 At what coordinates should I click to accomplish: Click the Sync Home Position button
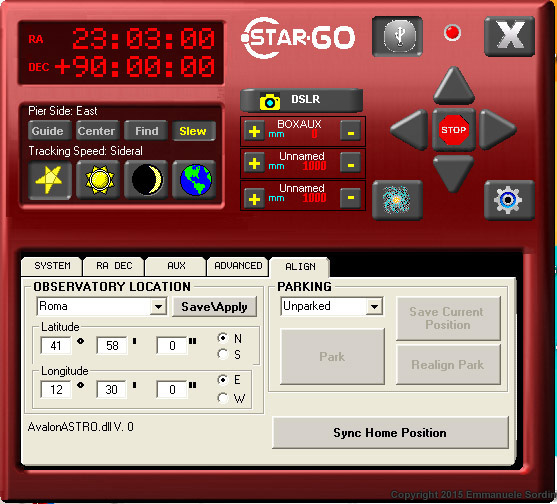[x=390, y=433]
